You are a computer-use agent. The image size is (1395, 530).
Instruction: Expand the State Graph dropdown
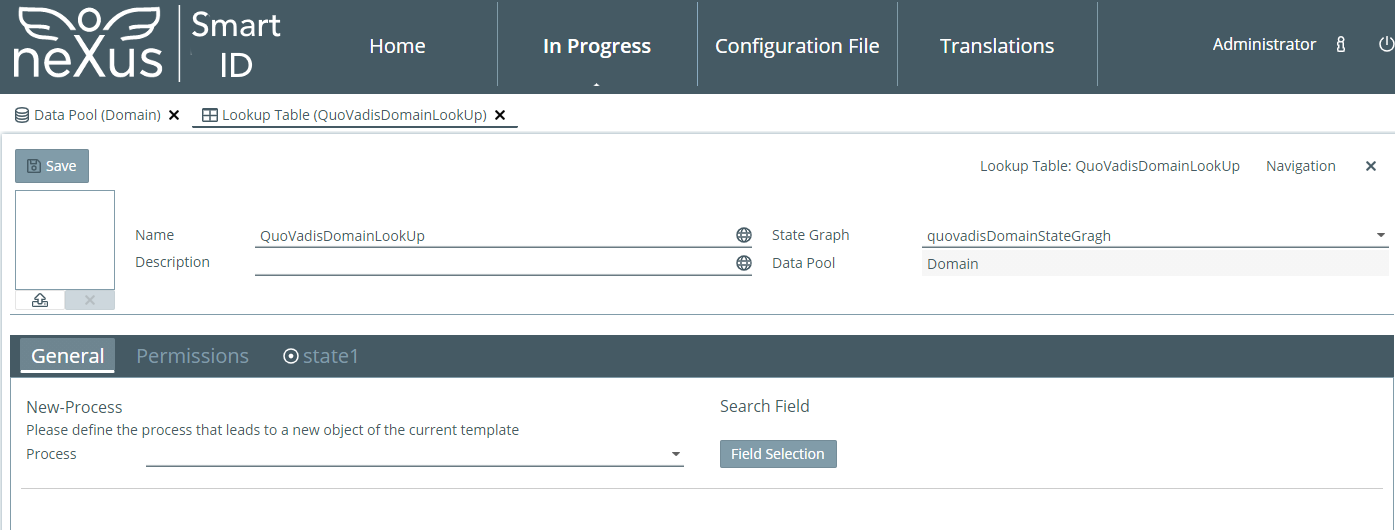tap(1380, 236)
